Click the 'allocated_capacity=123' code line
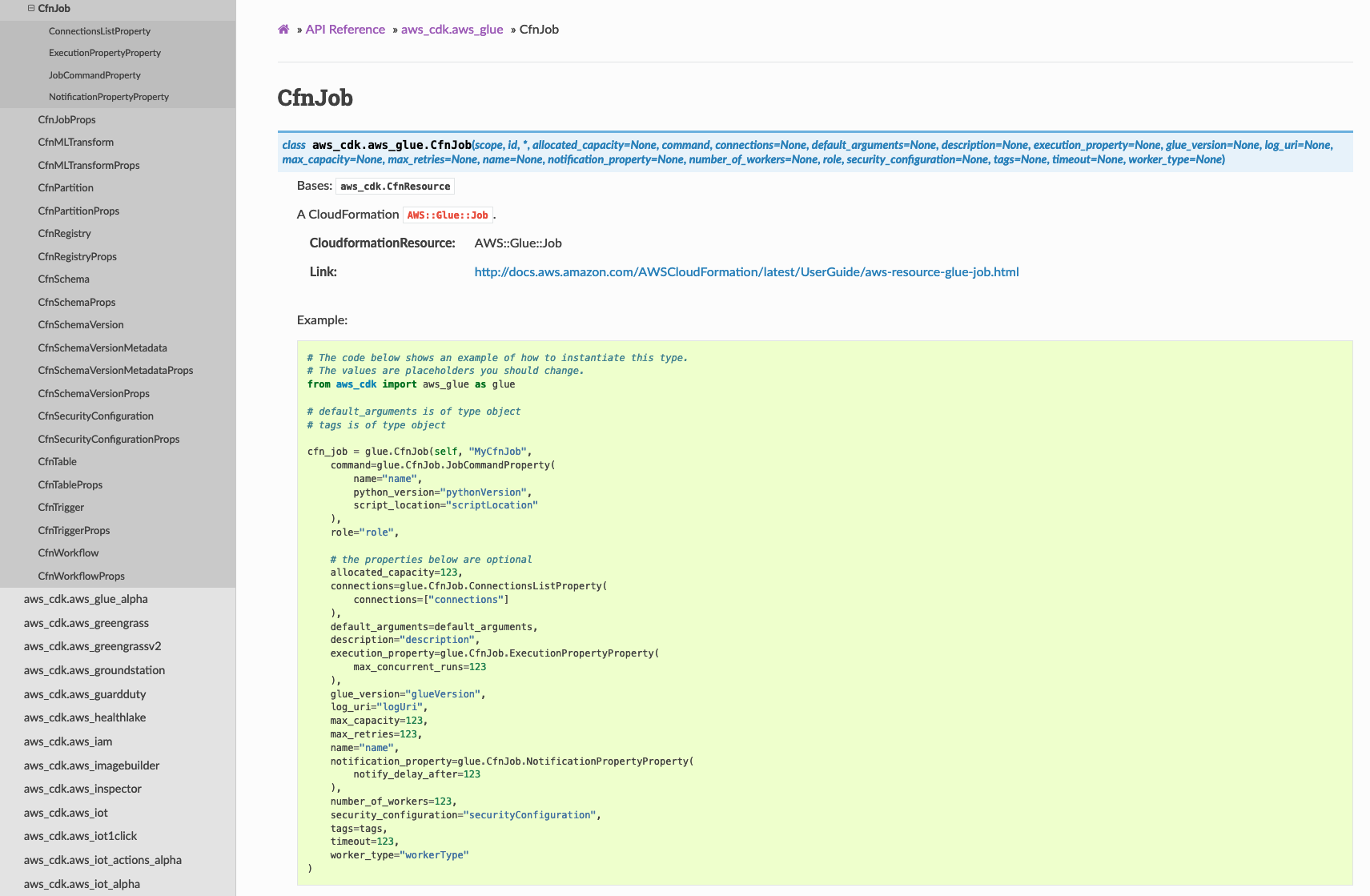Viewport: 1370px width, 896px height. tap(396, 573)
